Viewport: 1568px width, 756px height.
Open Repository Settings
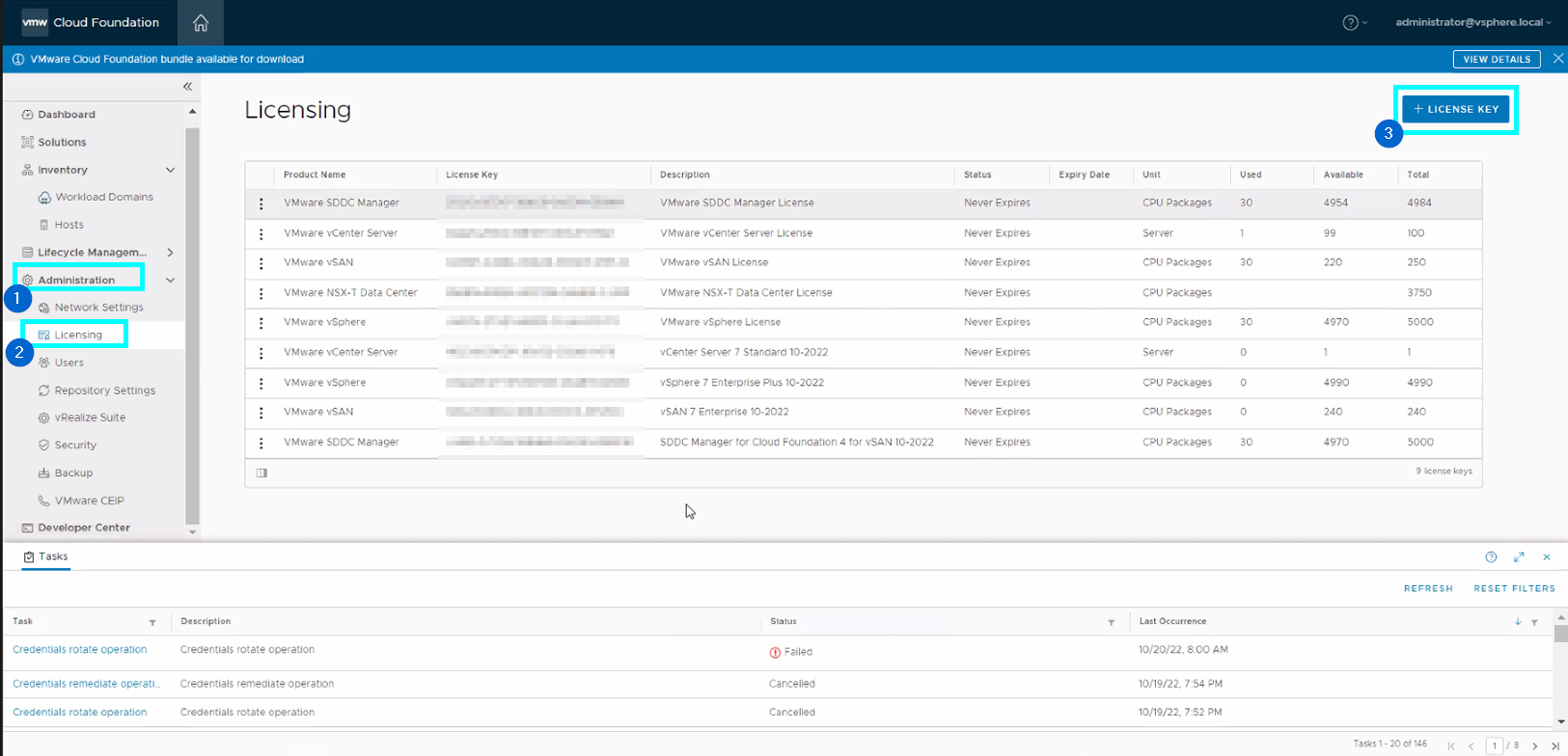(104, 391)
